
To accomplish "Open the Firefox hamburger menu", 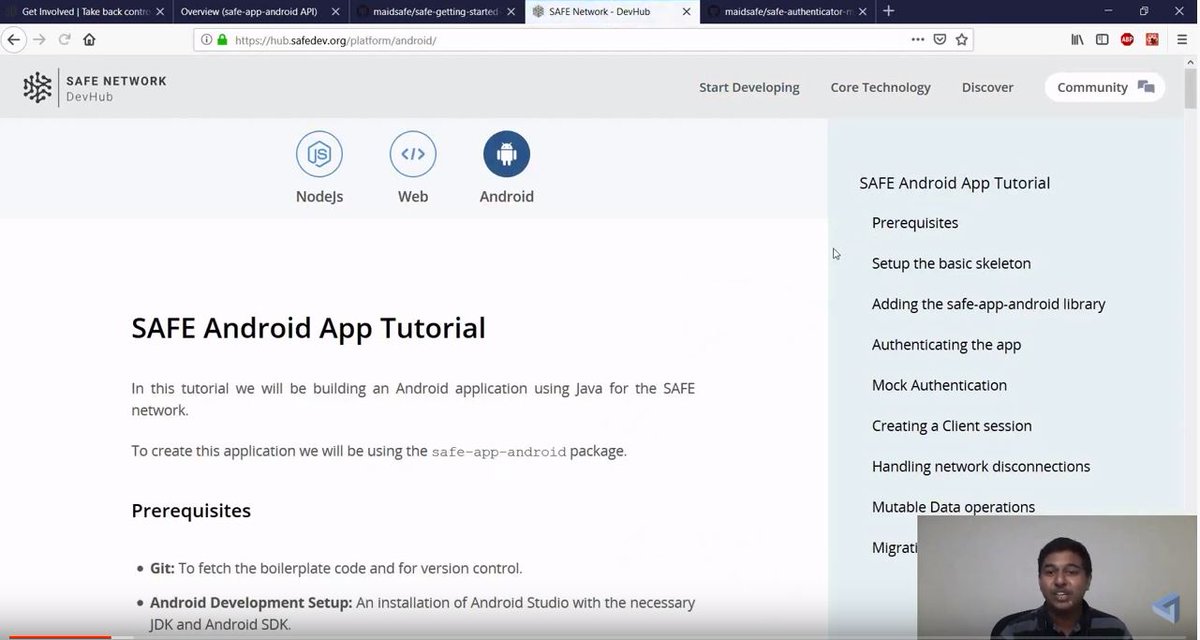I will [x=1181, y=39].
